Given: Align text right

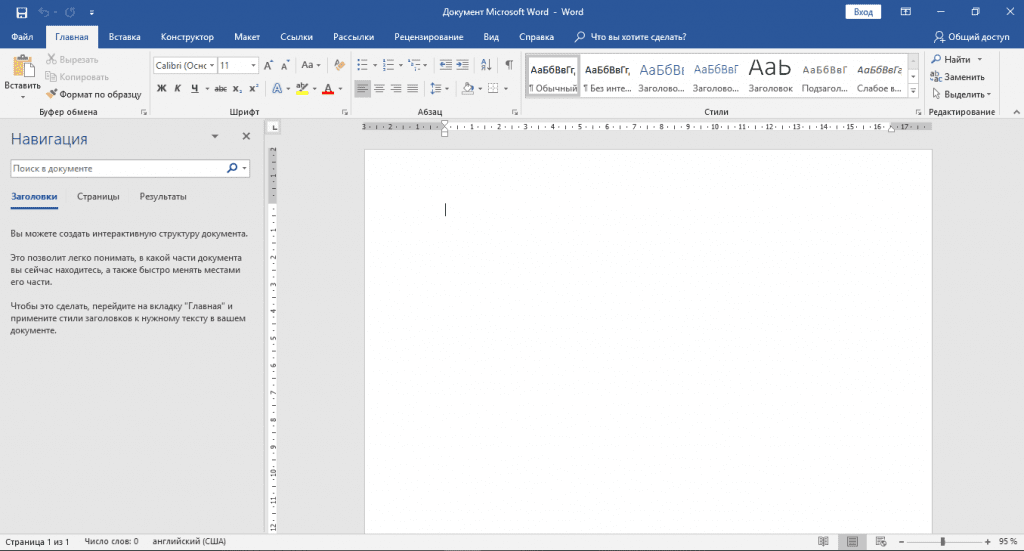Looking at the screenshot, I should click(396, 88).
